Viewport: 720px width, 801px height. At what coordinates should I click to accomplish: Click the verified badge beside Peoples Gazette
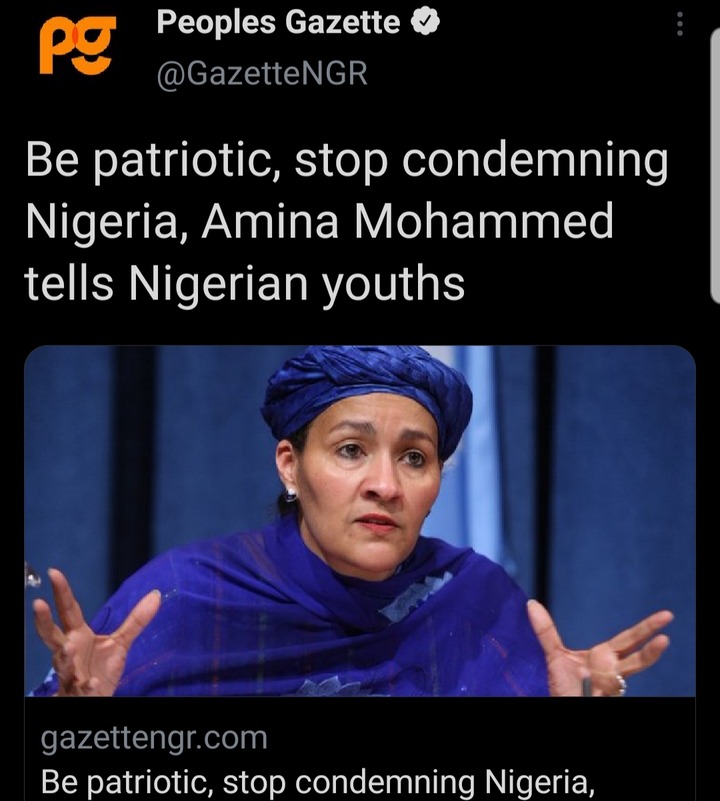coord(426,23)
